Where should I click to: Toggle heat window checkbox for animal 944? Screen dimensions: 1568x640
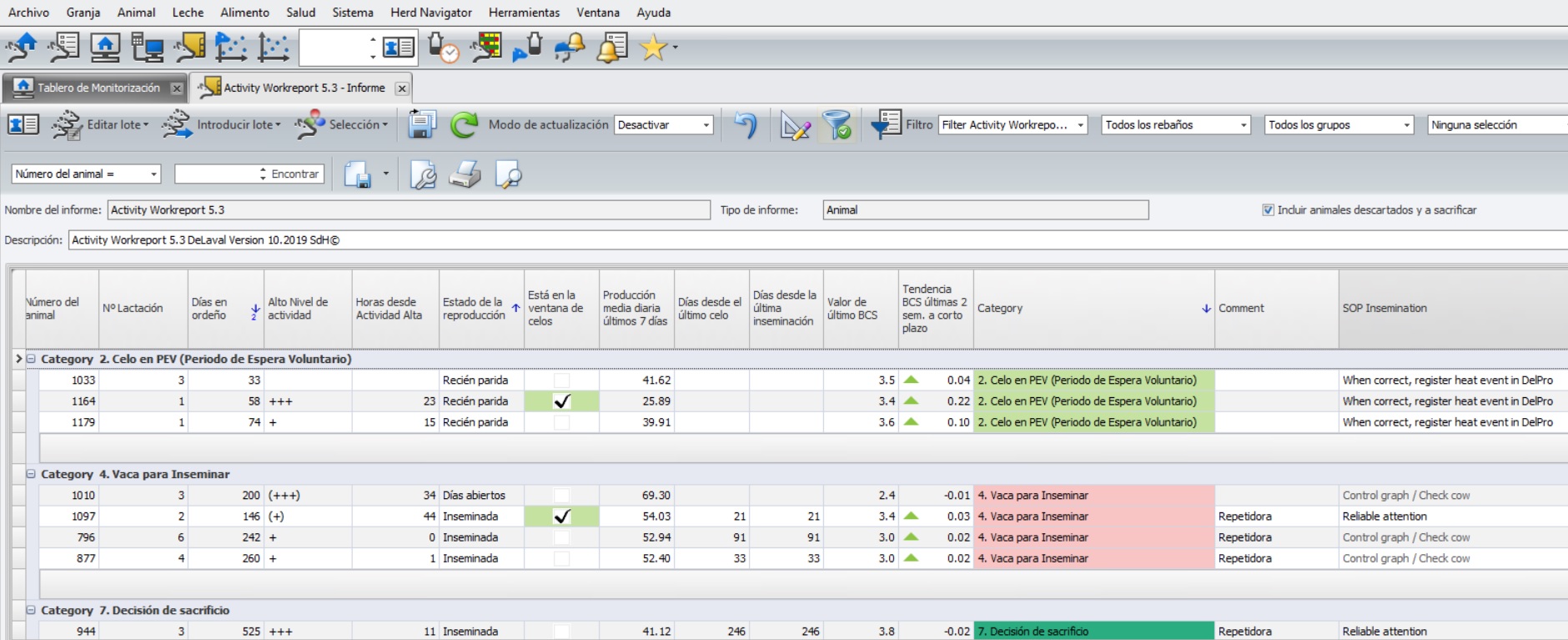coord(562,632)
